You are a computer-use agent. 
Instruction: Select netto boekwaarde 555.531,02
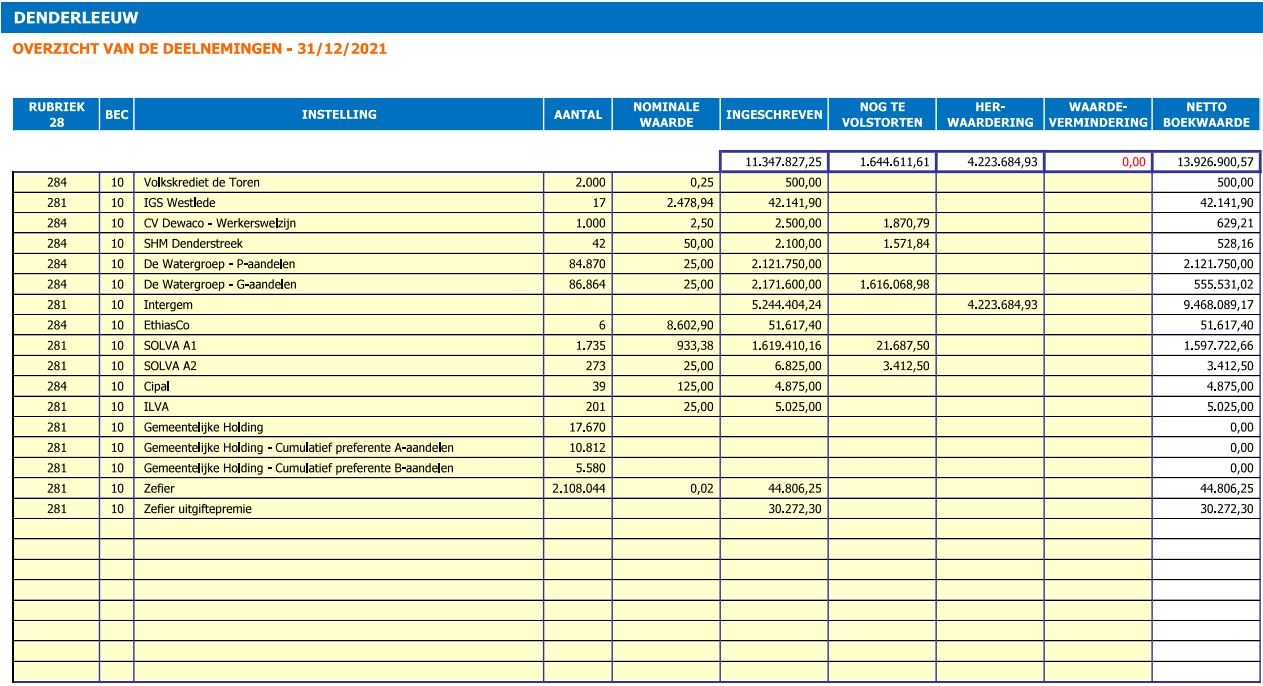pyautogui.click(x=1206, y=285)
